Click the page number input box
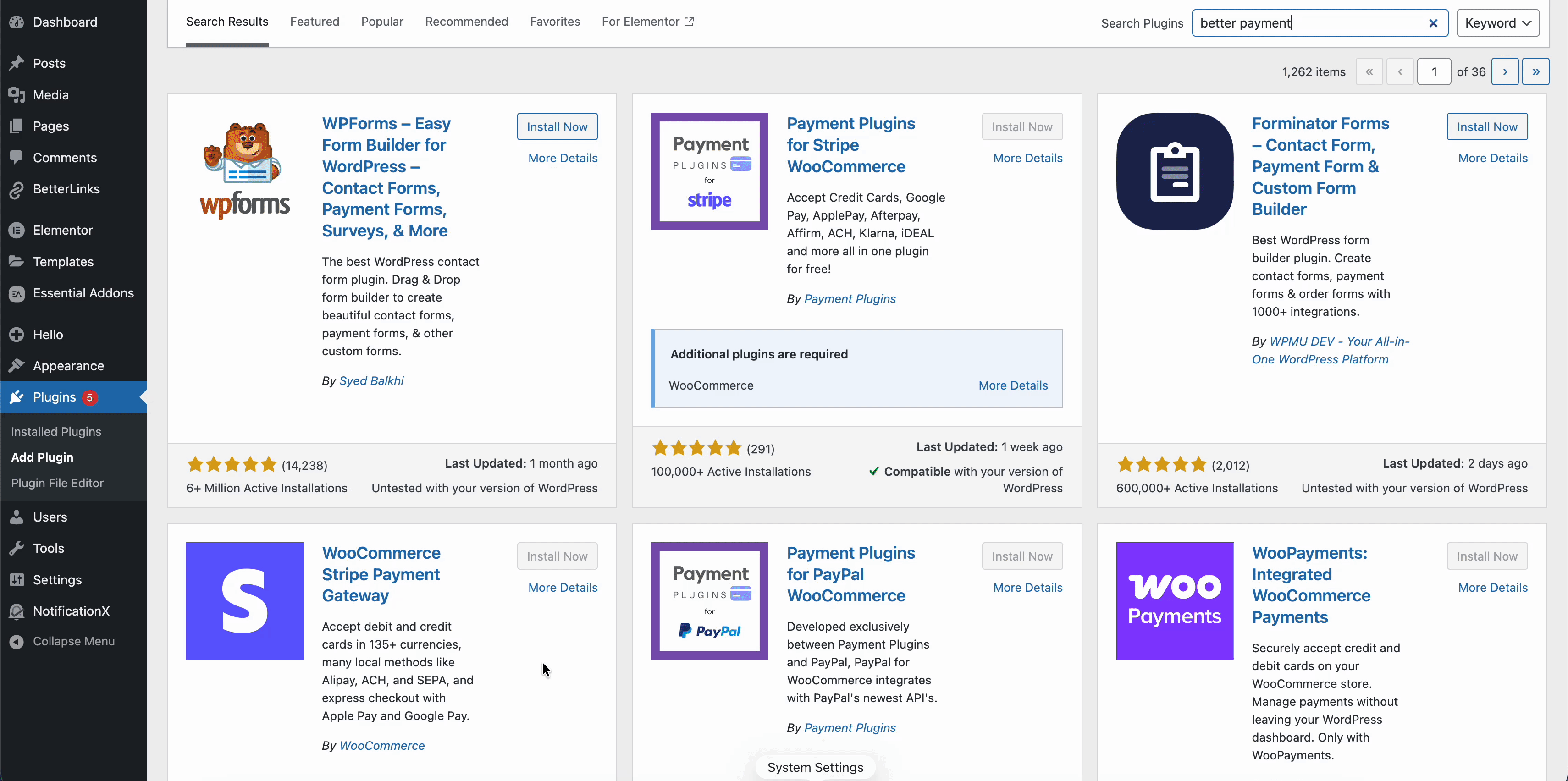Viewport: 1568px width, 781px height. point(1435,71)
